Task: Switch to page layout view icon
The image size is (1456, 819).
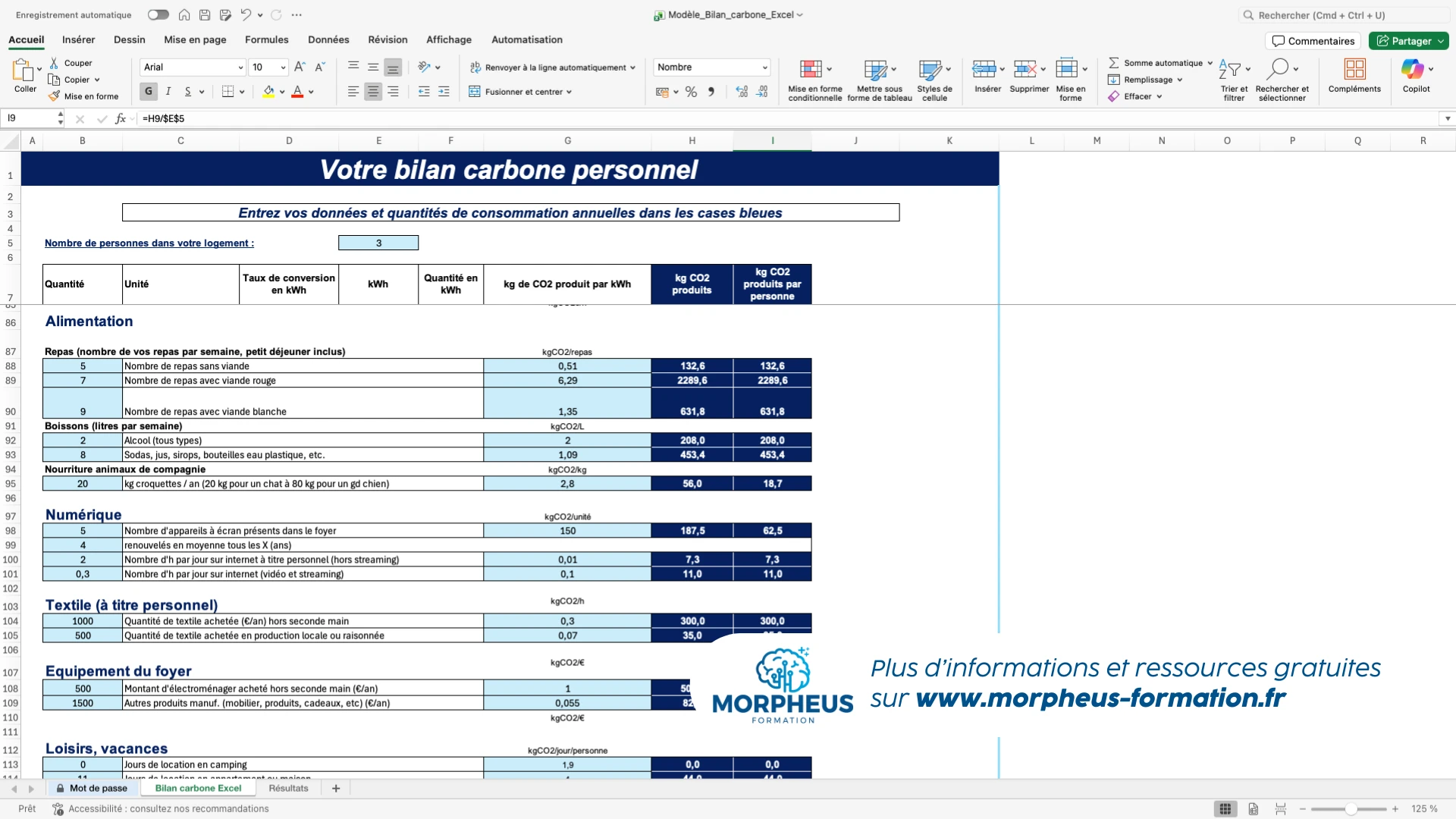Action: tap(1253, 809)
